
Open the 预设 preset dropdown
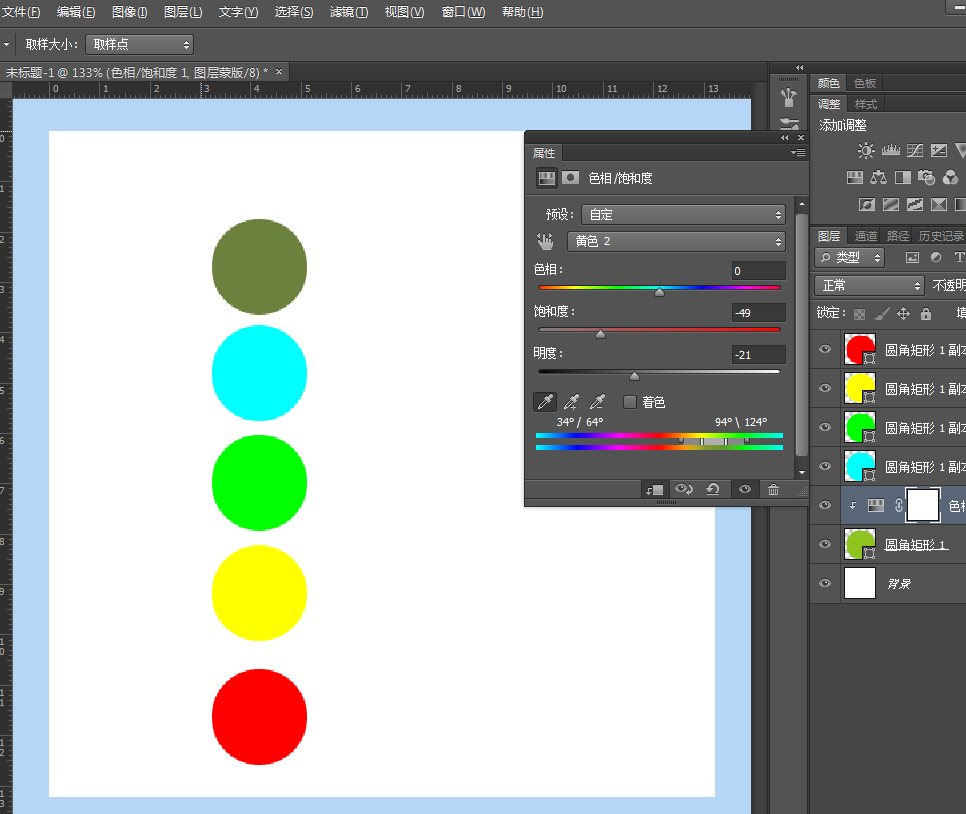pyautogui.click(x=683, y=214)
